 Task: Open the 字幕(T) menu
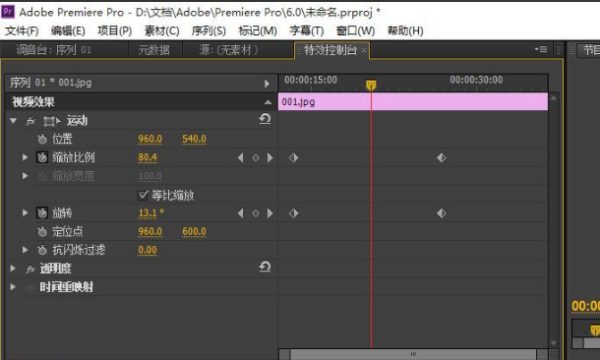point(307,31)
